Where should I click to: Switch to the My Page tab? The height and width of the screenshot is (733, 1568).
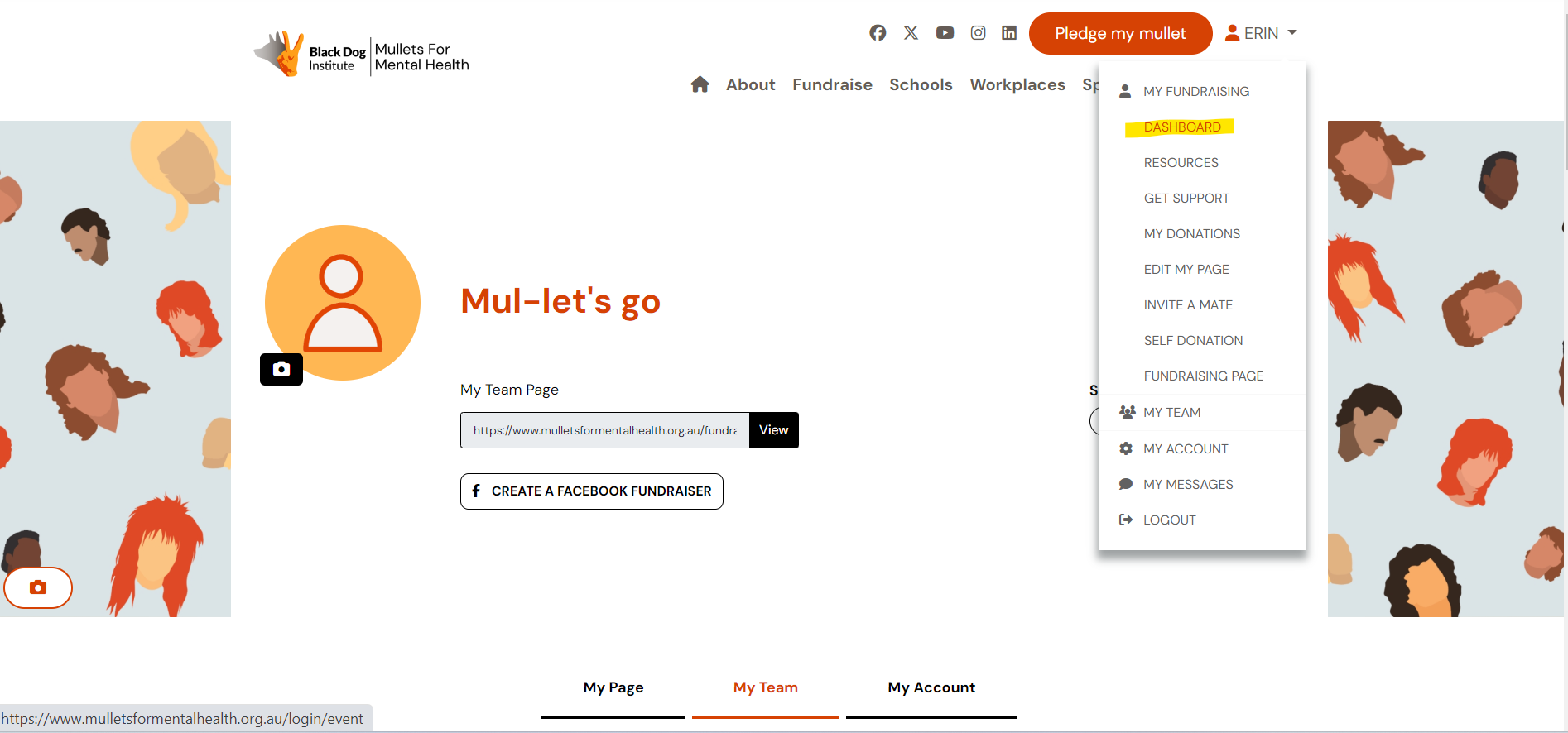613,687
